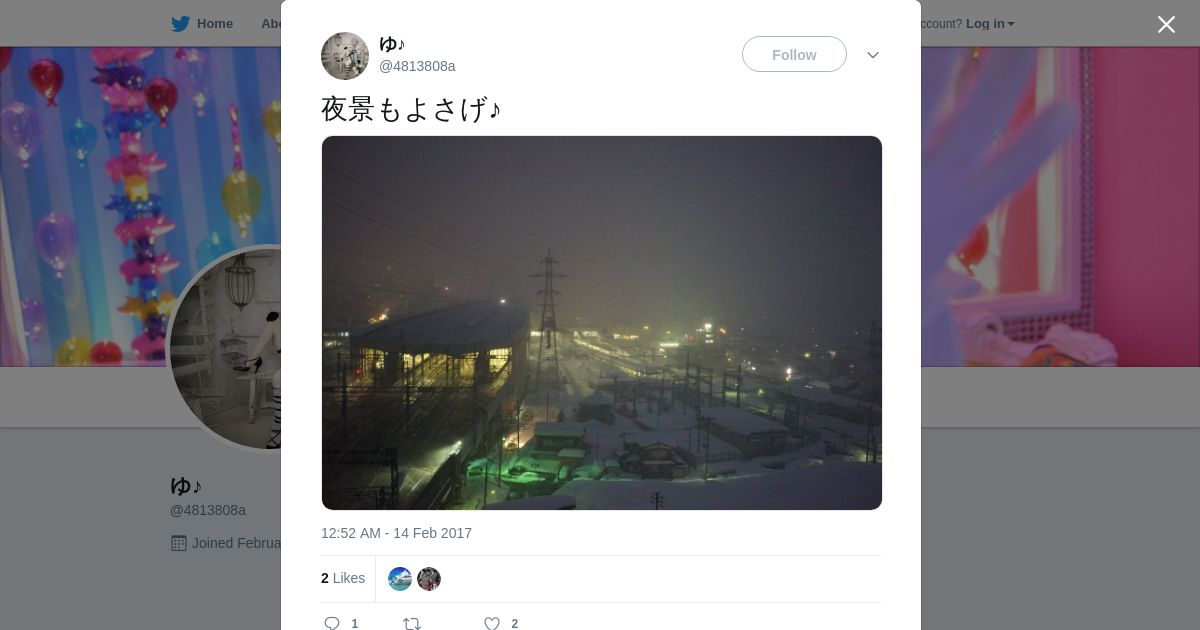Open the About menu item

tap(271, 24)
